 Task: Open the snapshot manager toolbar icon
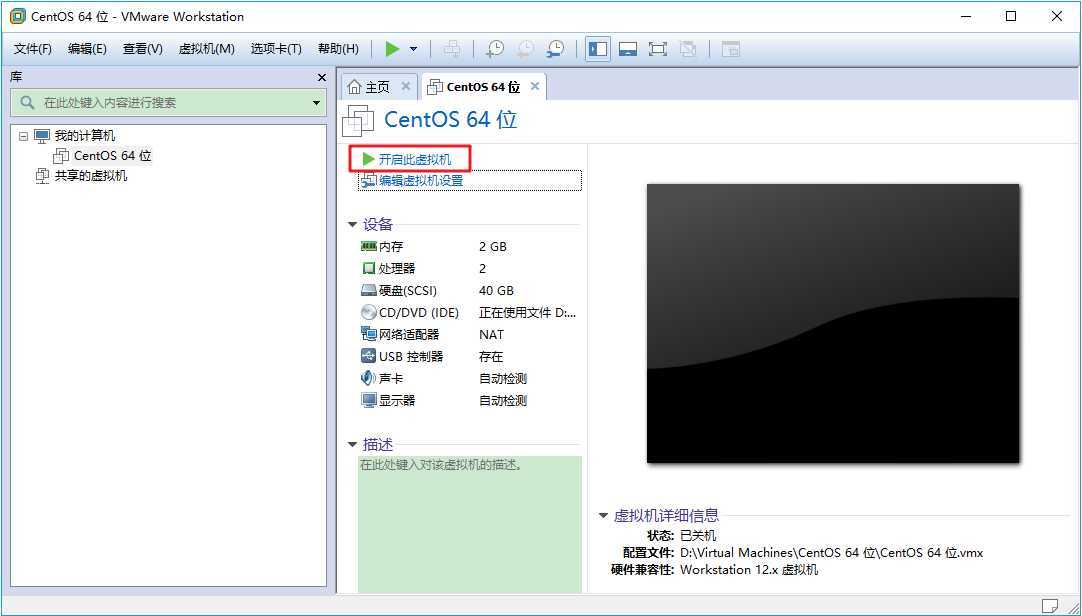point(555,49)
